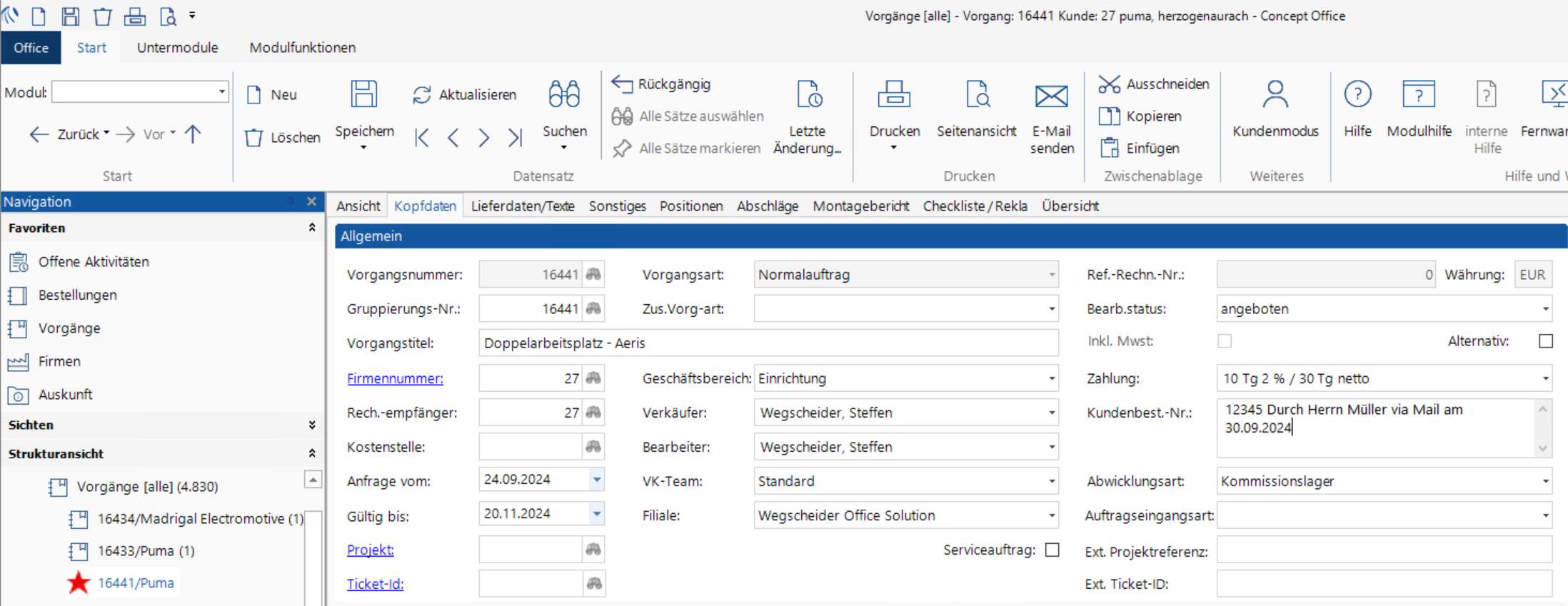Toggle Inkl. Mwst checkbox
This screenshot has height=606, width=1568.
[x=1225, y=341]
